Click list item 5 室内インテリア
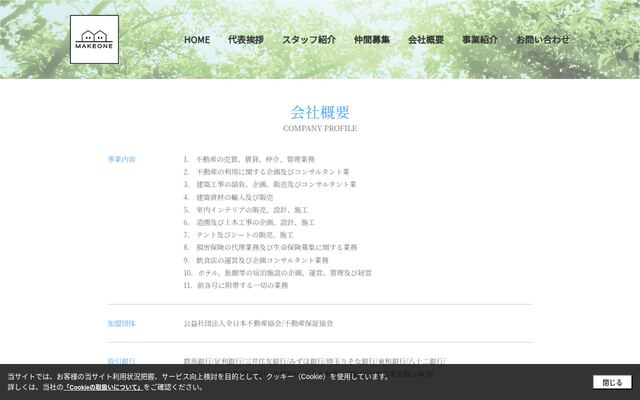640x400 pixels. [246, 210]
